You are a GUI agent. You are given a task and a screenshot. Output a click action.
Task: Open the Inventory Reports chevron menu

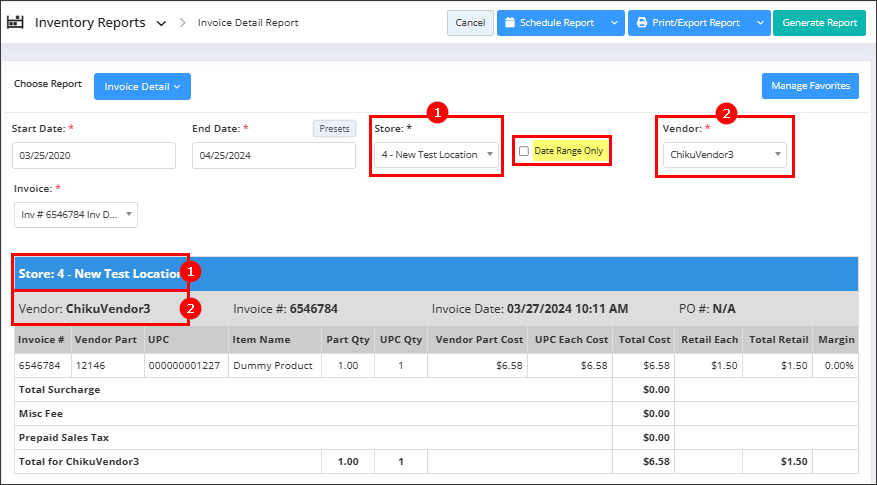pos(161,23)
